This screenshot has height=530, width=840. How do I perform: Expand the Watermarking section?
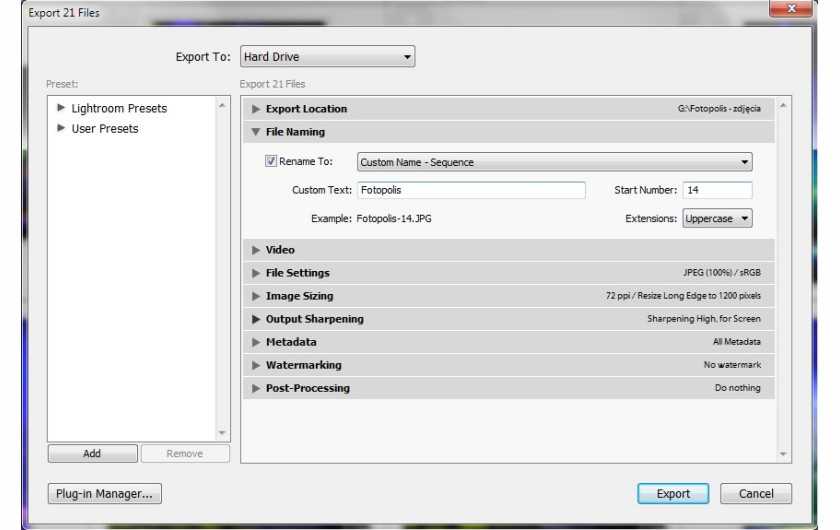coord(256,365)
